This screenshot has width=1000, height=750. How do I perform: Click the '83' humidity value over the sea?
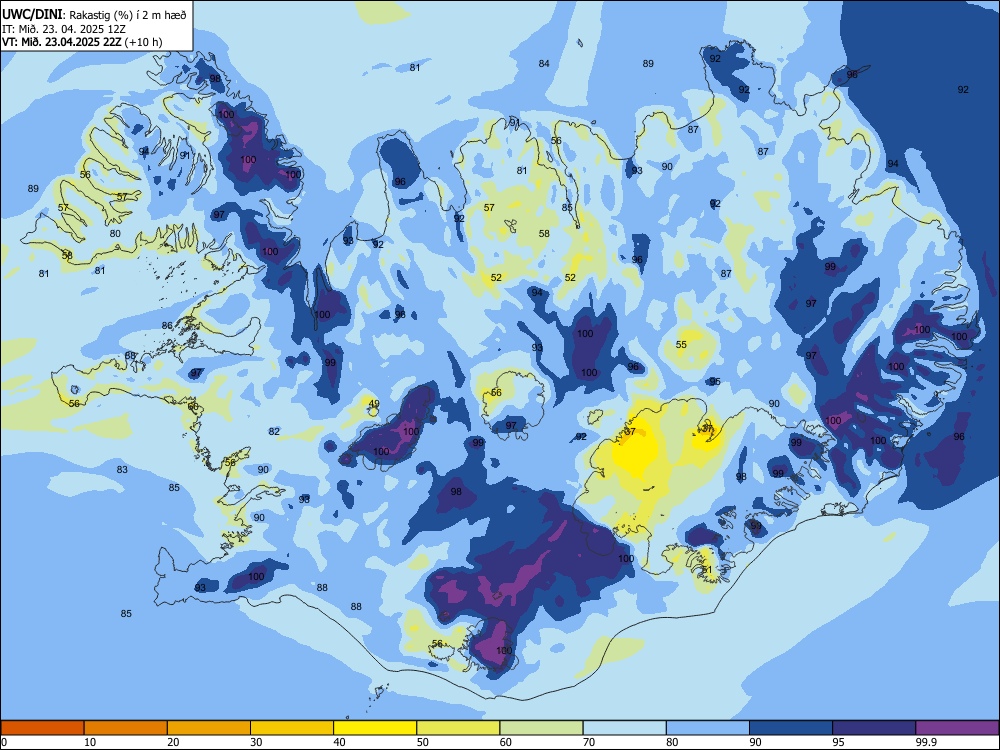pyautogui.click(x=122, y=469)
